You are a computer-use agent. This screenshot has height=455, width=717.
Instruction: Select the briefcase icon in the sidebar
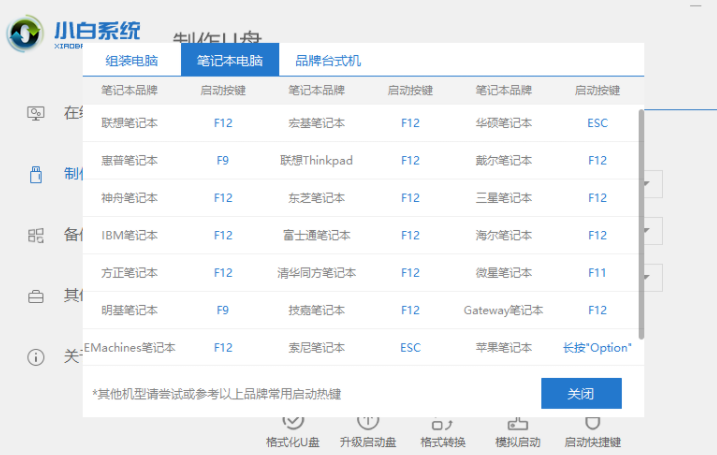tap(36, 296)
